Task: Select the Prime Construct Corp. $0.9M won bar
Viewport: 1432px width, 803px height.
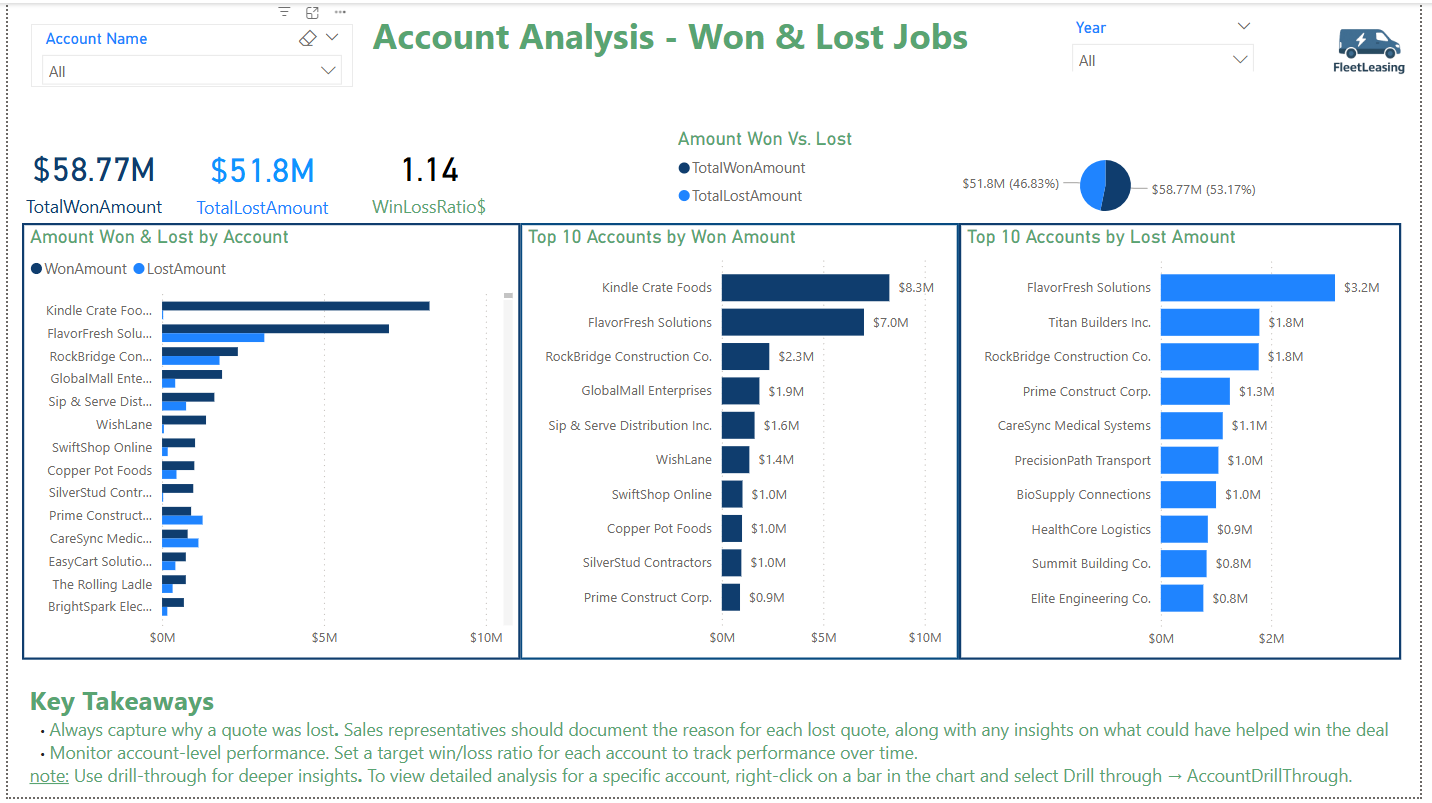Action: click(731, 598)
